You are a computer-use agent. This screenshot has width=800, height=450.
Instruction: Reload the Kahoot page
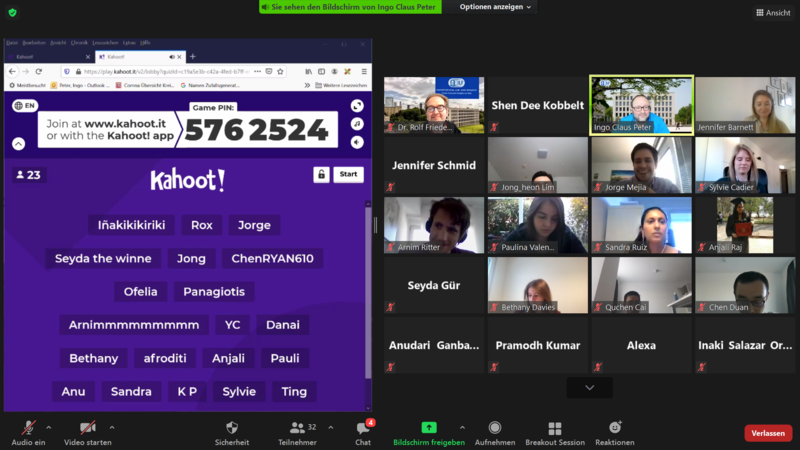click(x=39, y=71)
